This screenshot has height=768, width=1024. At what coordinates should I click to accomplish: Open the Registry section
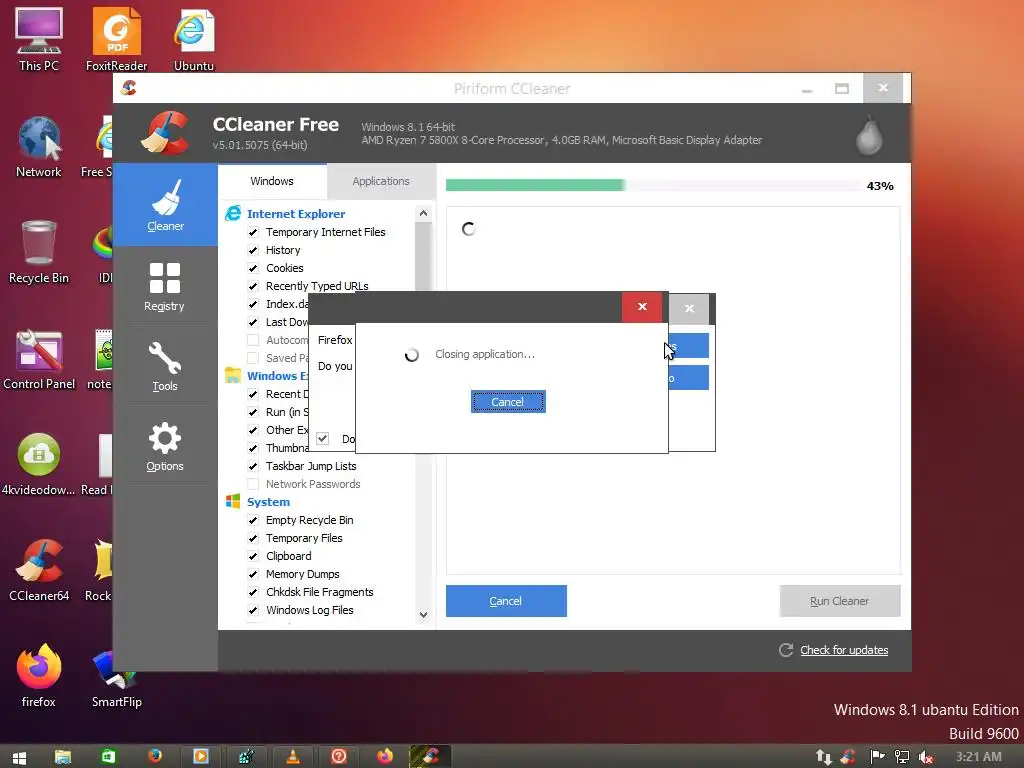tap(165, 287)
